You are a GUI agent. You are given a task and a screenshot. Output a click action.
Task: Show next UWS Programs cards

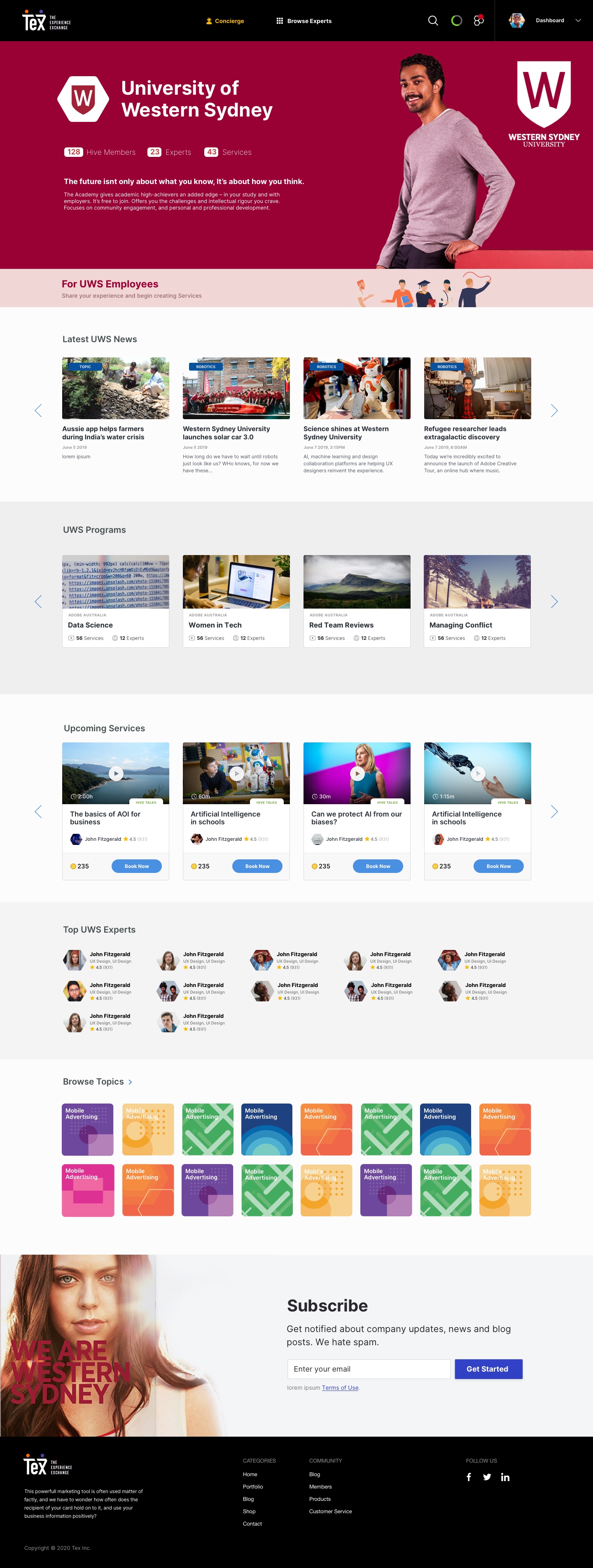(x=554, y=602)
